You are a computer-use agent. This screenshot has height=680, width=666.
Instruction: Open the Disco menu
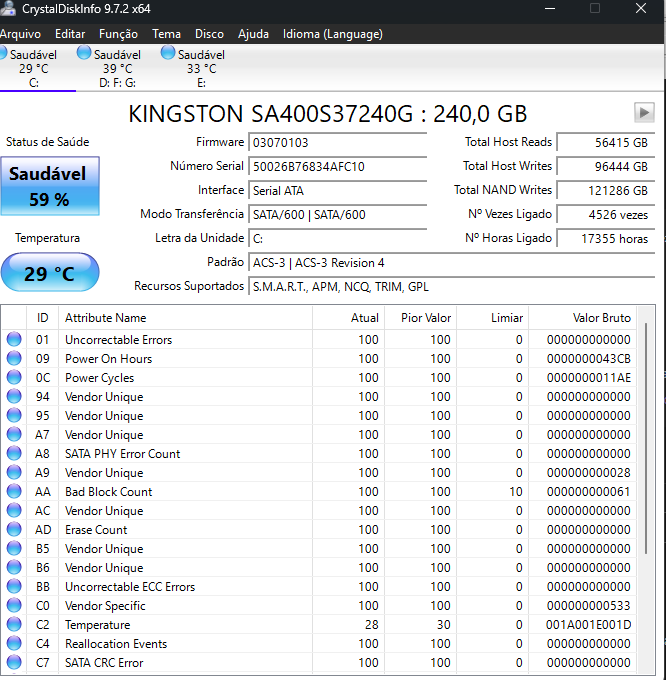[x=209, y=34]
